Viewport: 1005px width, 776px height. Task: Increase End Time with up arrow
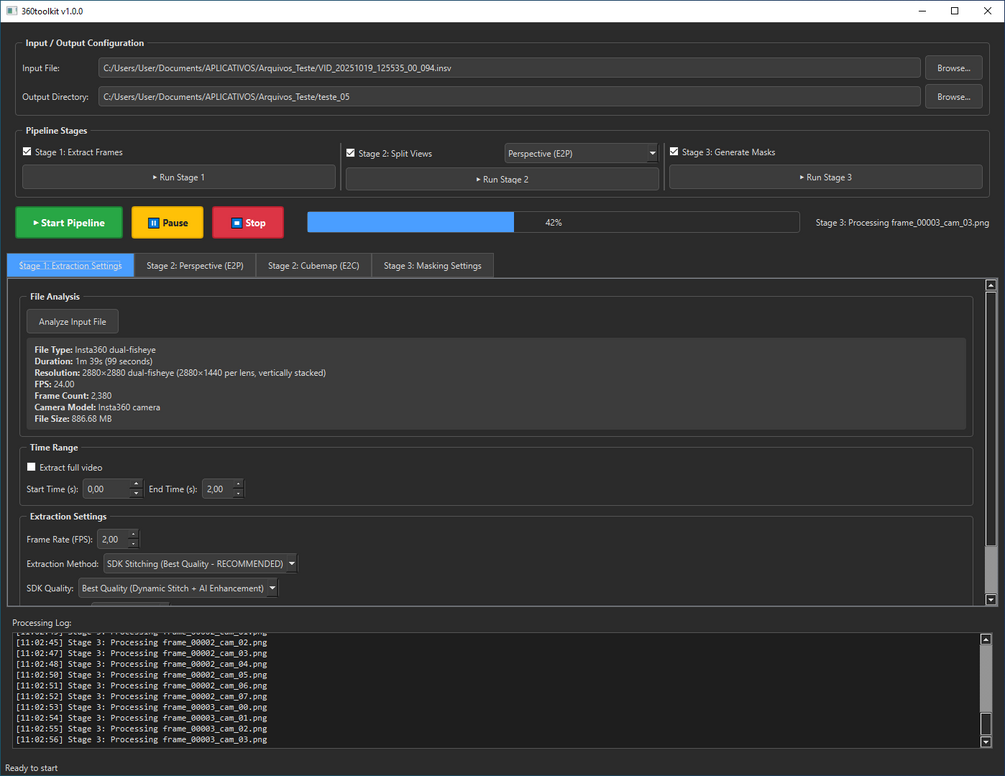click(238, 484)
